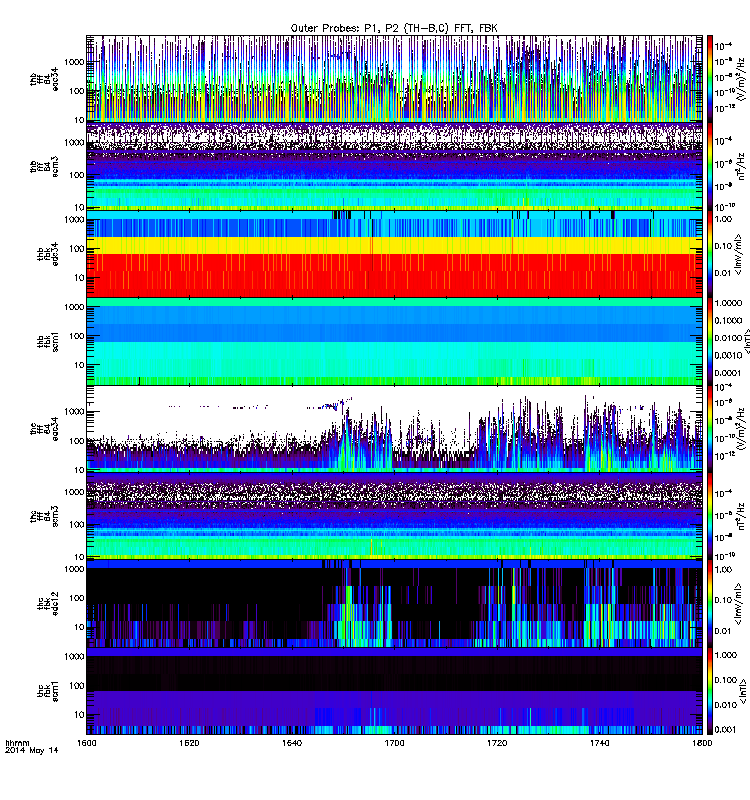Click the '0.1000' color bar tick value
This screenshot has height=800, width=750.
click(728, 320)
